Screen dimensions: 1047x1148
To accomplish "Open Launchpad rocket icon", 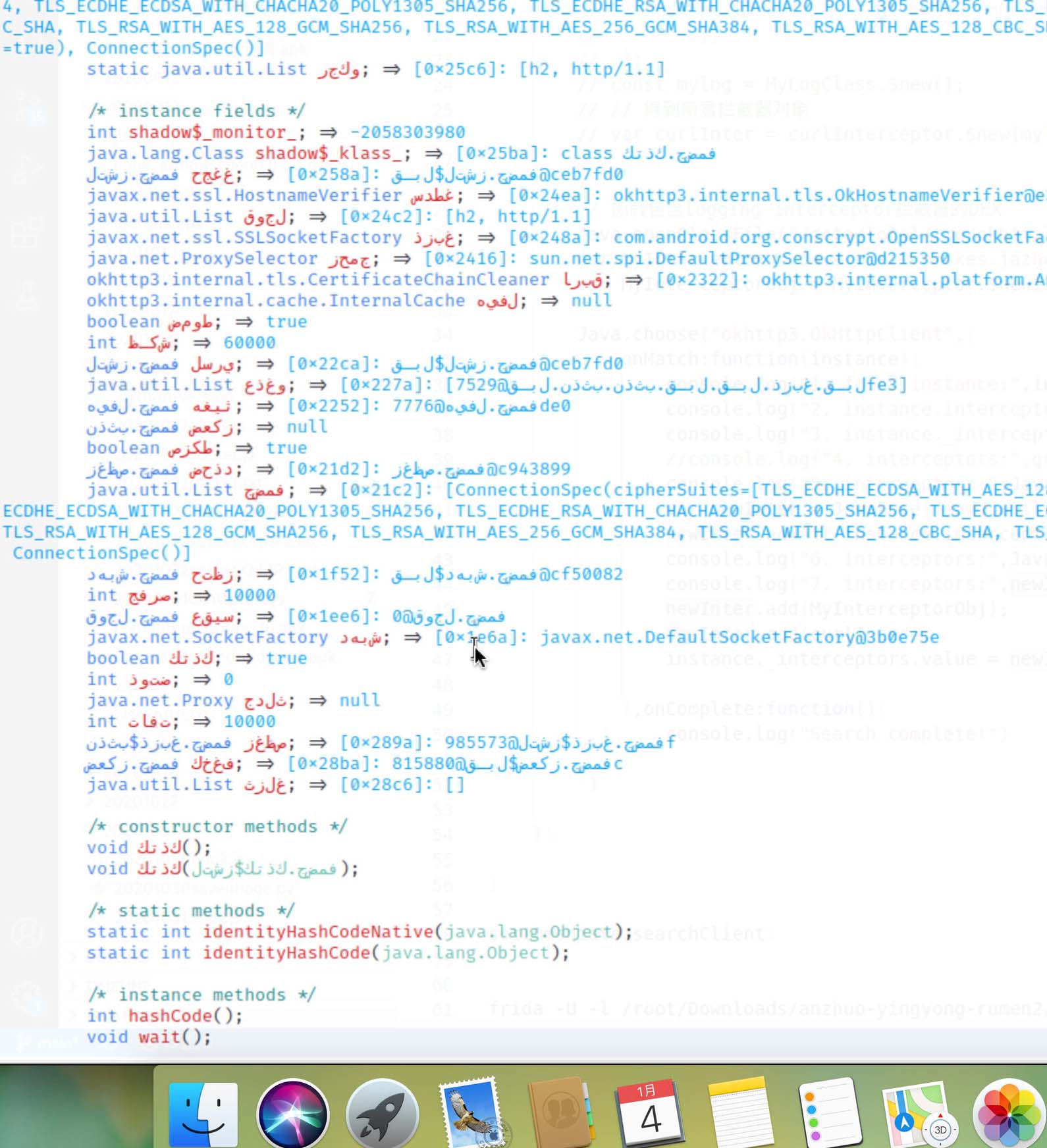I will click(382, 1114).
